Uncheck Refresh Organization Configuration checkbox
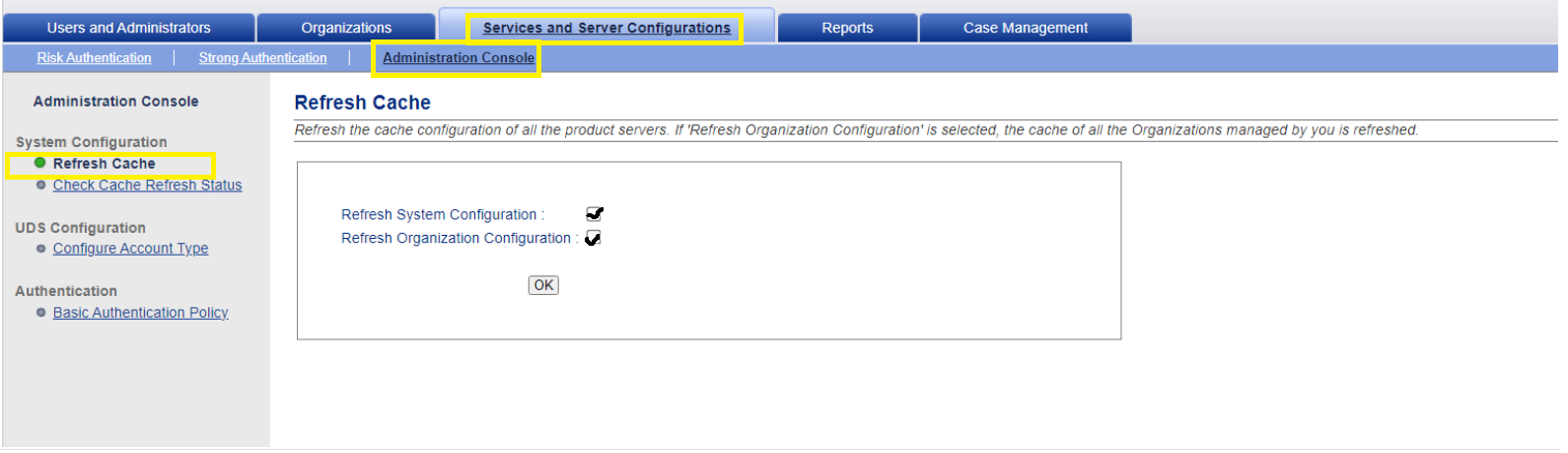 [x=593, y=238]
